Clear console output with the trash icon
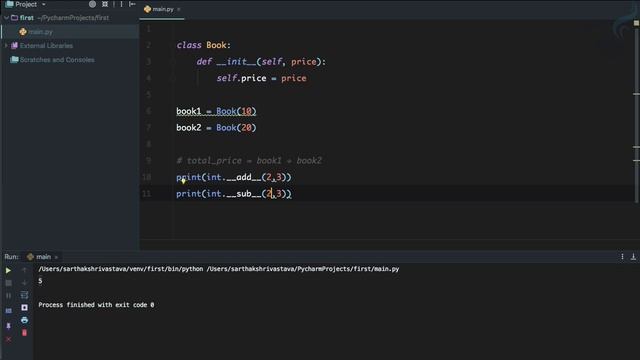Image resolution: width=640 pixels, height=360 pixels. click(24, 333)
